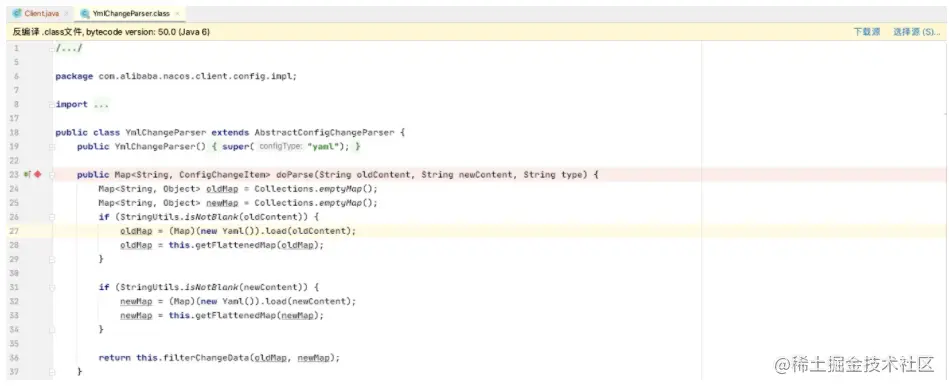Click the AbstractConfigChangeParser class name

coord(324,132)
